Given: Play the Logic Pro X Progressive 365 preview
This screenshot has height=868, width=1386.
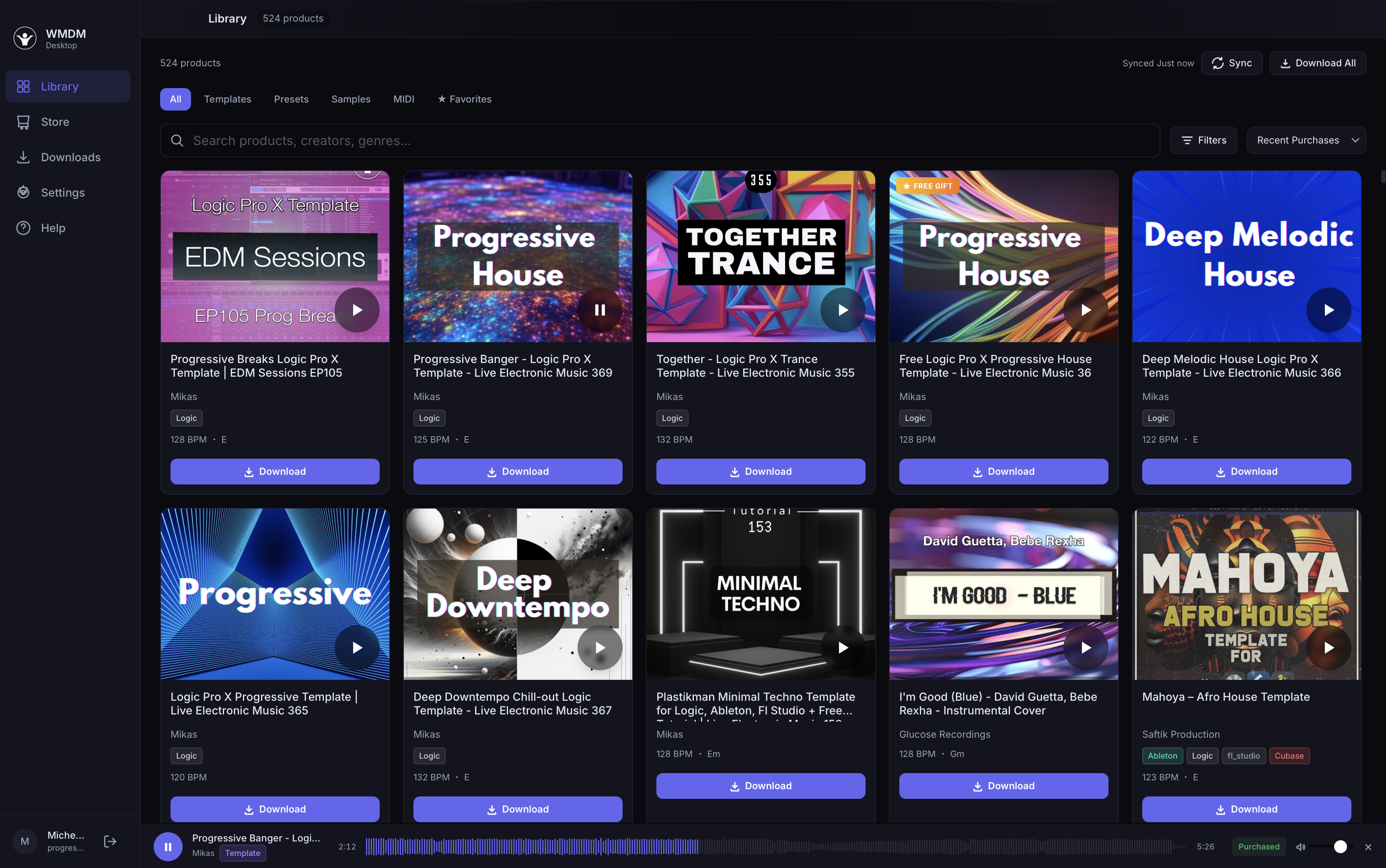Looking at the screenshot, I should click(357, 648).
